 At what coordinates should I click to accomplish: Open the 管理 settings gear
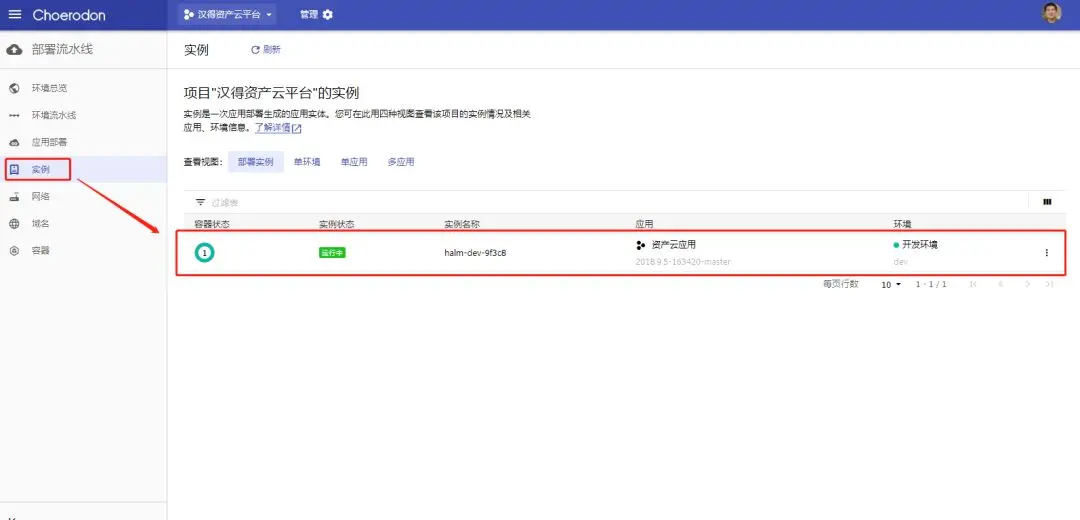tap(327, 14)
